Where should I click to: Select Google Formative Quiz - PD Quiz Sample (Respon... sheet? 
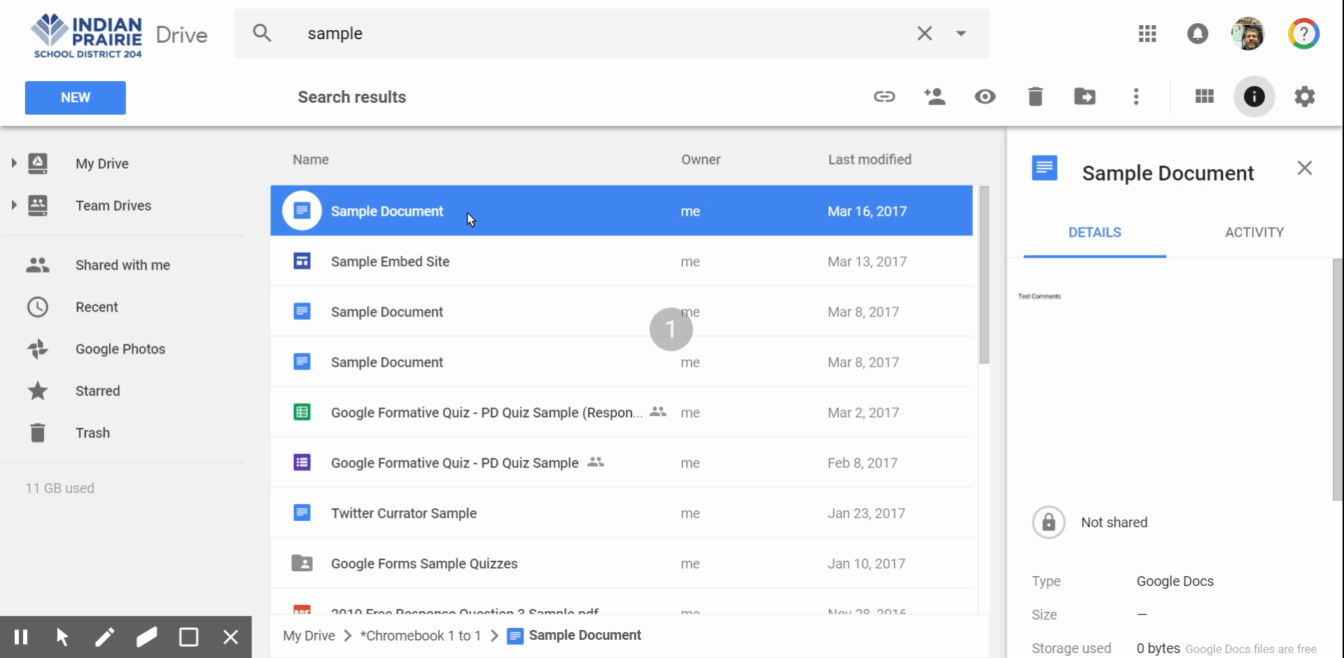[621, 412]
